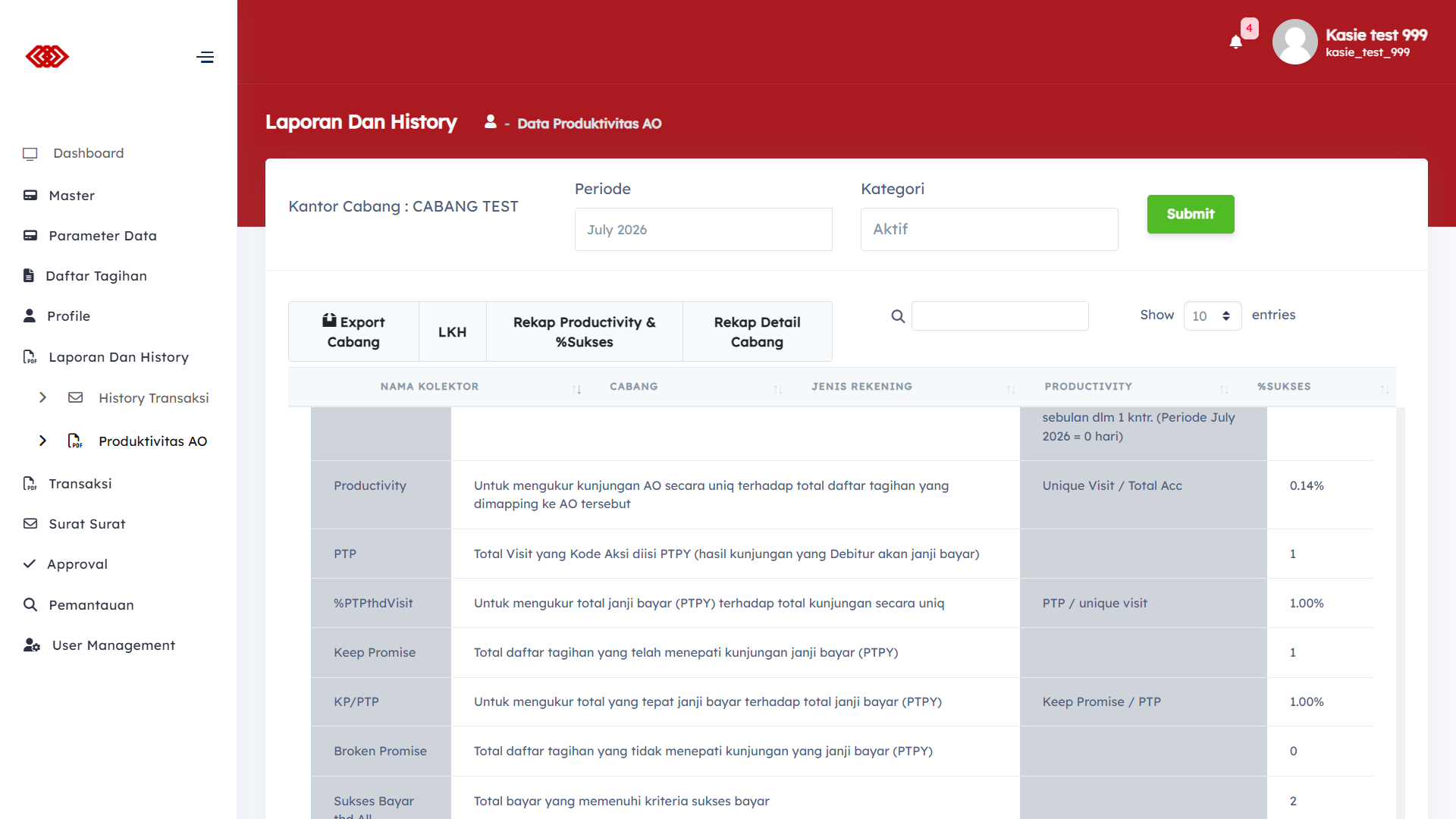1456x819 pixels.
Task: Click the Produktivitas AO PDF icon
Action: [75, 441]
